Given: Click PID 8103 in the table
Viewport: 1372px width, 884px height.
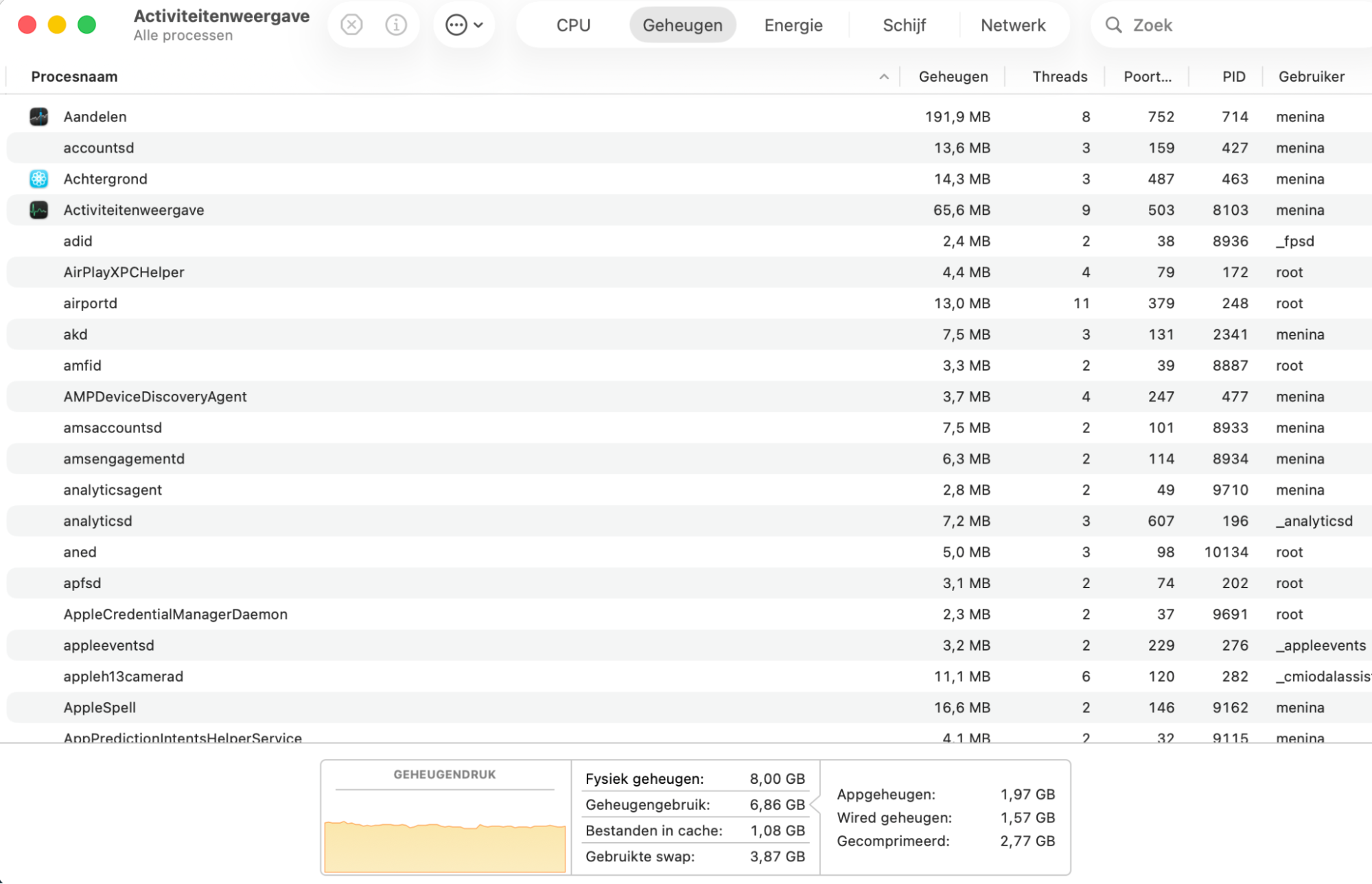Looking at the screenshot, I should (1230, 210).
